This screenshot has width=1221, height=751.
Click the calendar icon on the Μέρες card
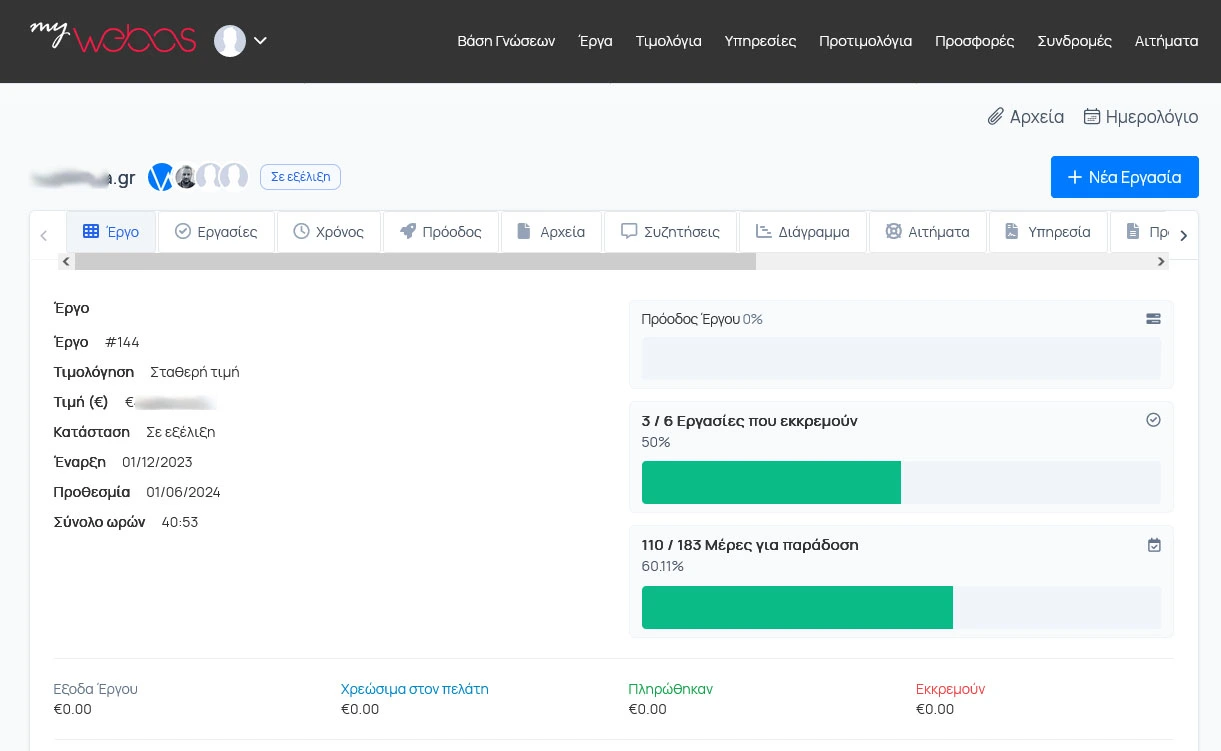1154,545
